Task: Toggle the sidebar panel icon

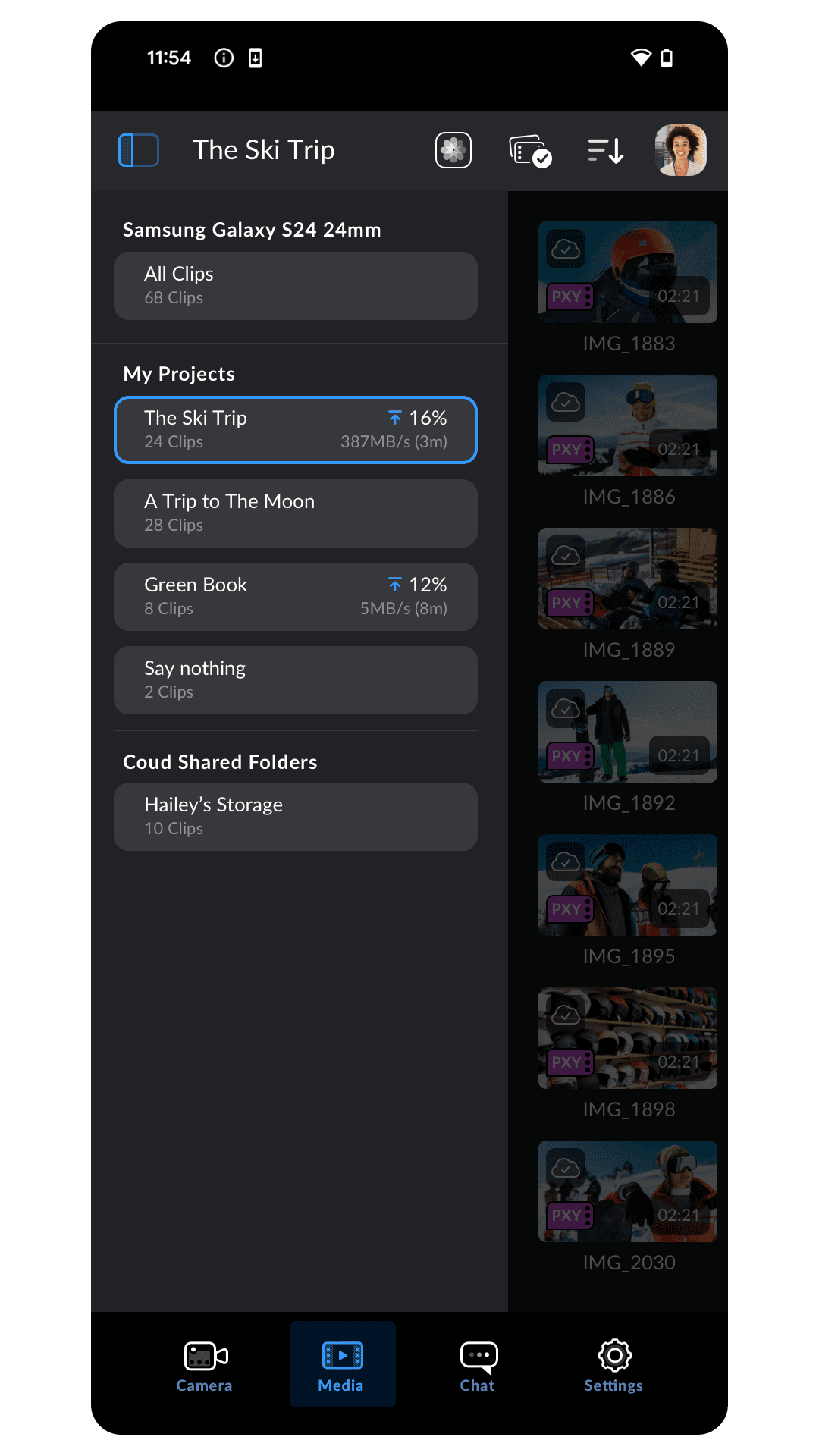Action: pyautogui.click(x=139, y=150)
